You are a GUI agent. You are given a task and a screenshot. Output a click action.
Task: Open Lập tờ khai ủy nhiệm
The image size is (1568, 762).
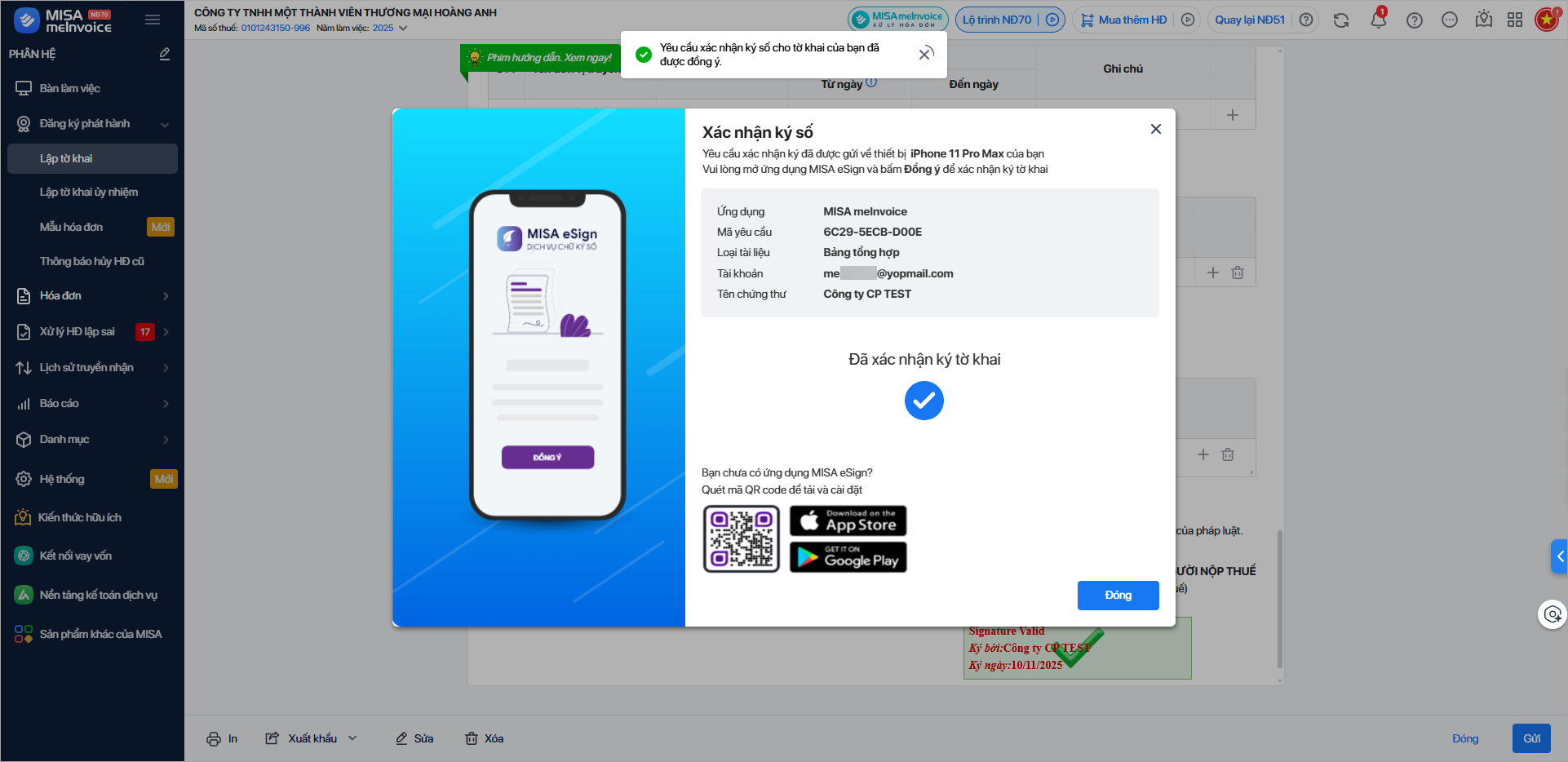89,192
